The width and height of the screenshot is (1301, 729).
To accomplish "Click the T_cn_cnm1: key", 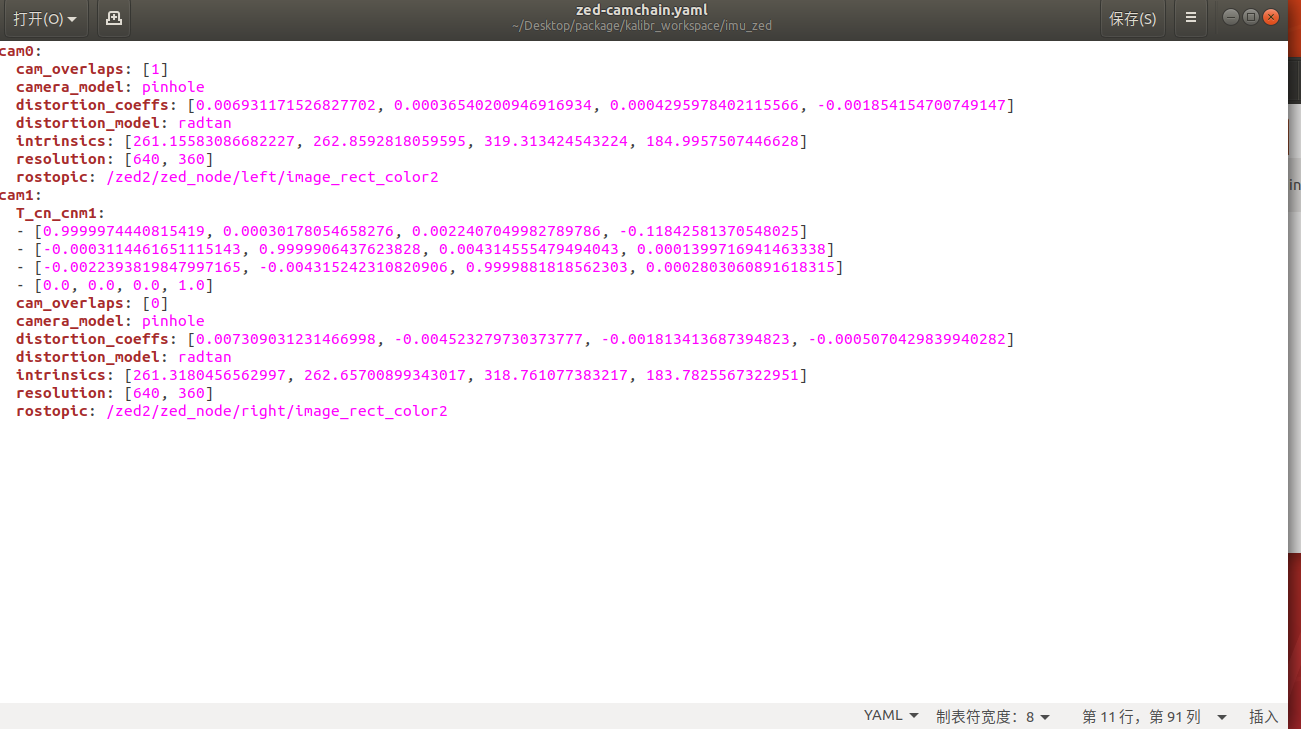I will [x=60, y=213].
